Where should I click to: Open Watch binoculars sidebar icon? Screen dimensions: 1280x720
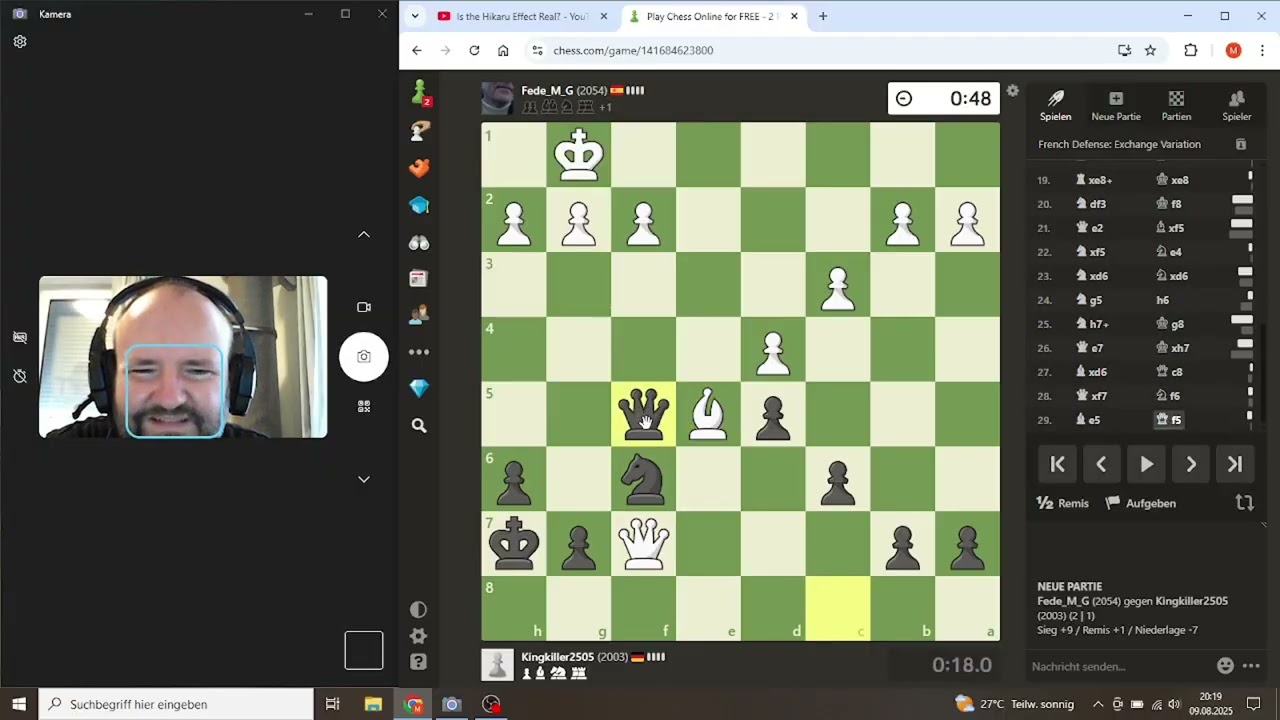(419, 242)
